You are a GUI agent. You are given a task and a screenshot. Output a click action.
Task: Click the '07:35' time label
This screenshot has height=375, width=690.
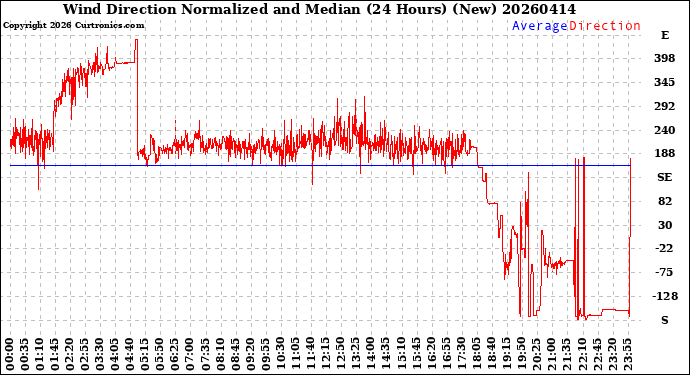click(206, 355)
